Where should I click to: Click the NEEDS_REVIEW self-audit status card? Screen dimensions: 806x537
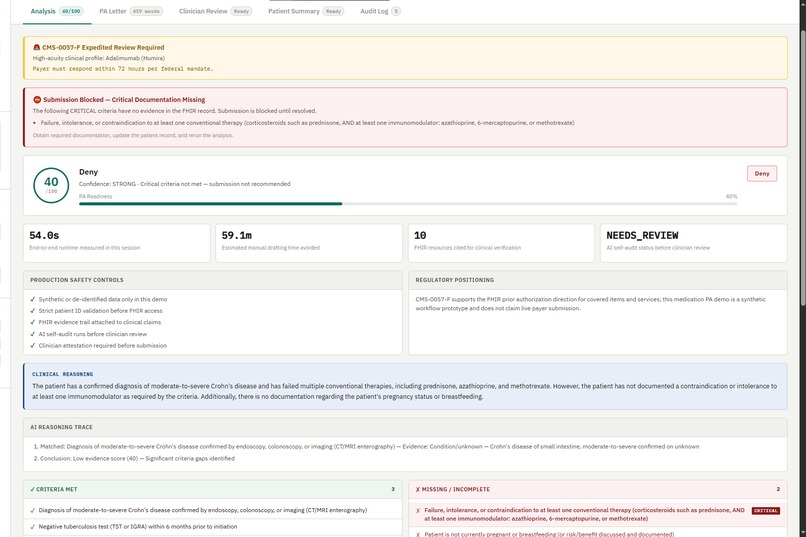point(694,243)
